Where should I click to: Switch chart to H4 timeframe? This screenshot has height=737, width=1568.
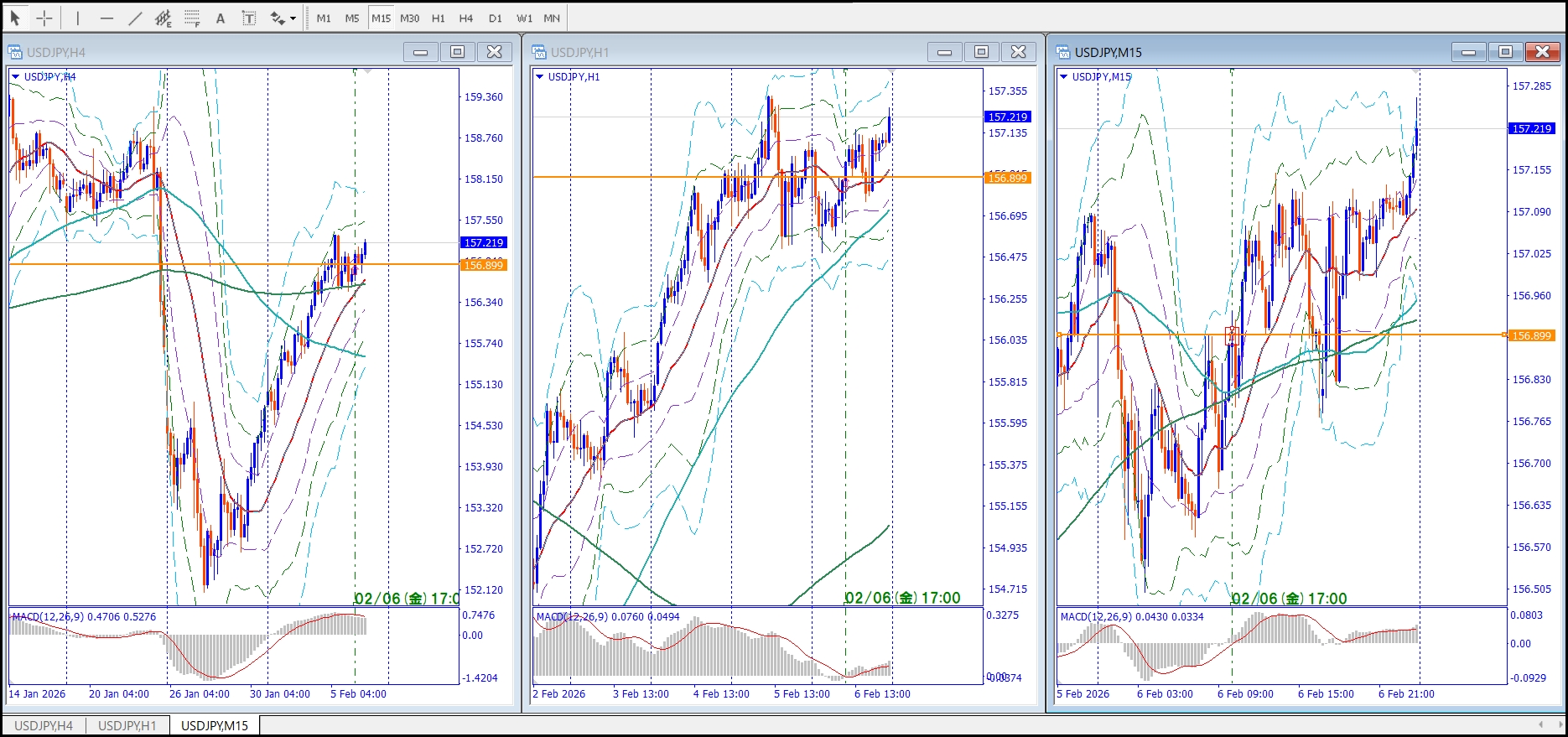pyautogui.click(x=466, y=18)
